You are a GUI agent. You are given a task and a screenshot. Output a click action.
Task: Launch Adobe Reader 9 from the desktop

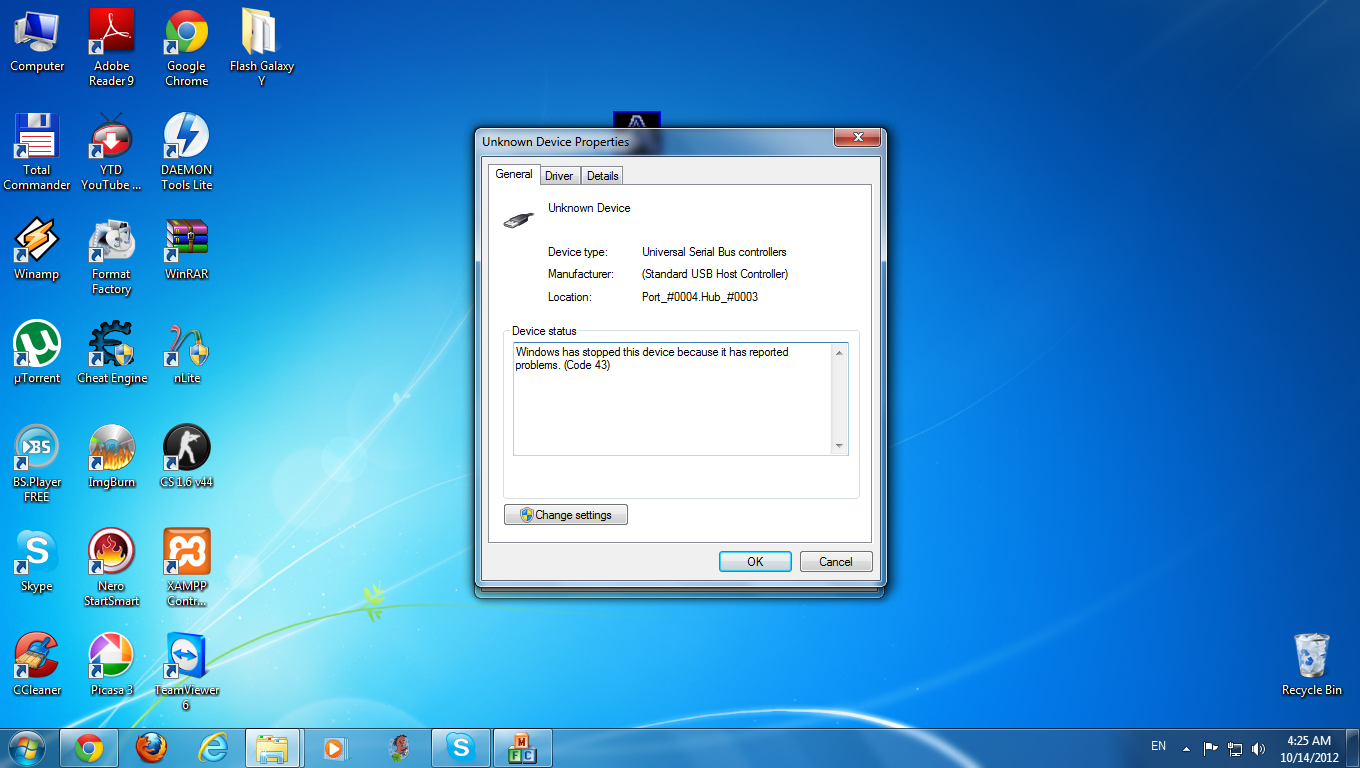112,47
